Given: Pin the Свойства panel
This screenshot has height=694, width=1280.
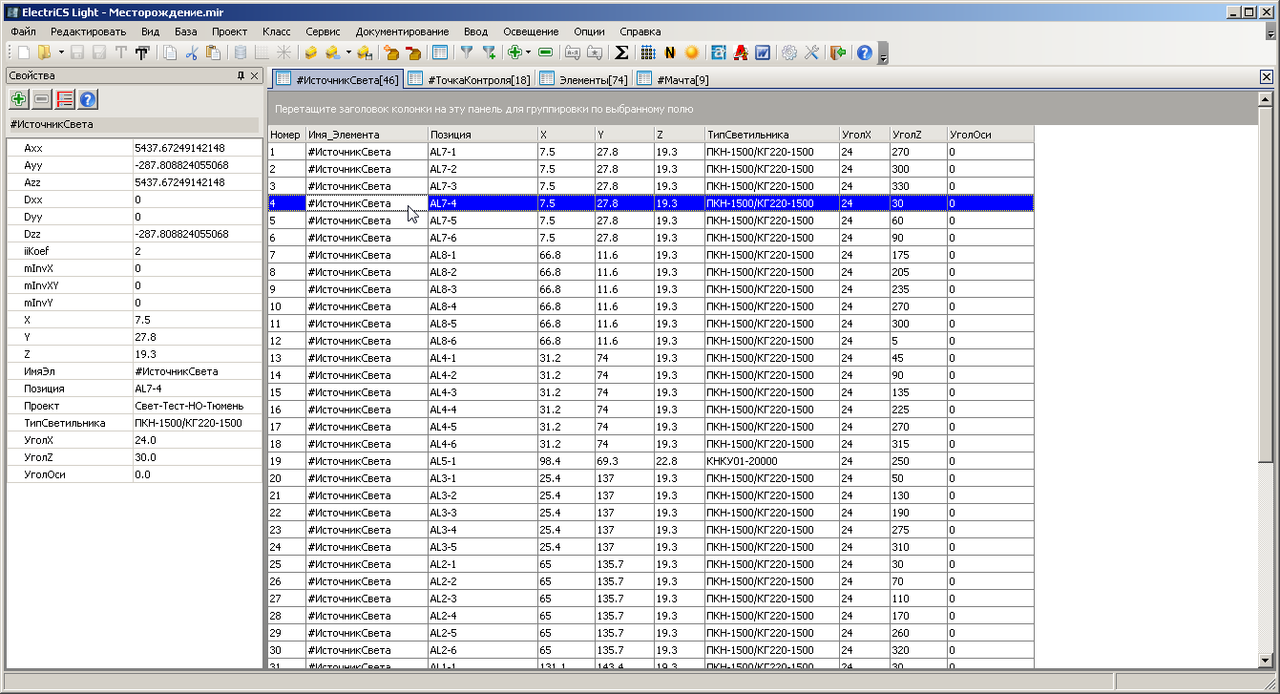Looking at the screenshot, I should click(x=240, y=75).
